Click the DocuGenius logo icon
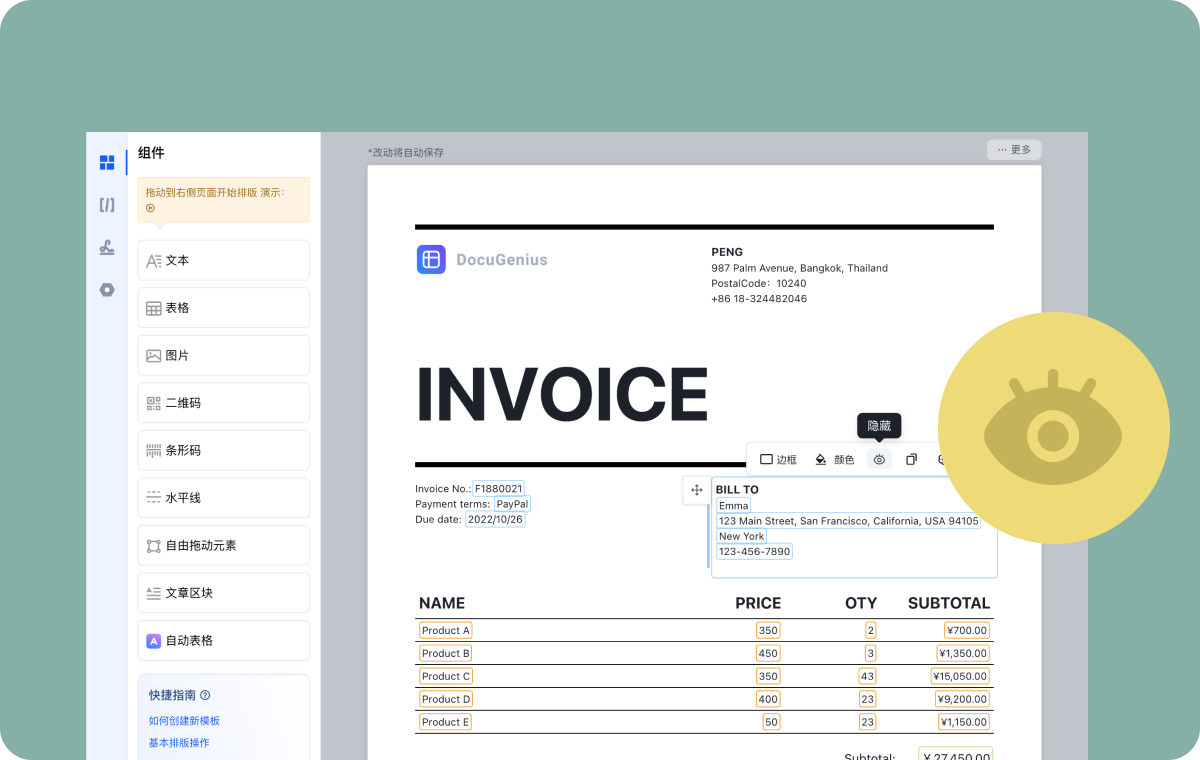Screen dimensions: 1200x760 pyautogui.click(x=431, y=260)
